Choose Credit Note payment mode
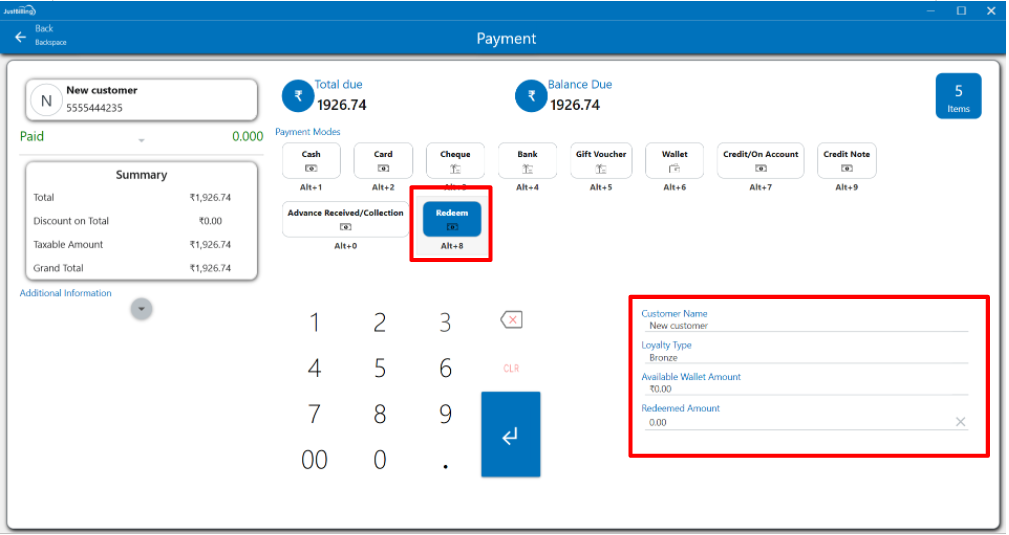The image size is (1009, 535). [846, 161]
